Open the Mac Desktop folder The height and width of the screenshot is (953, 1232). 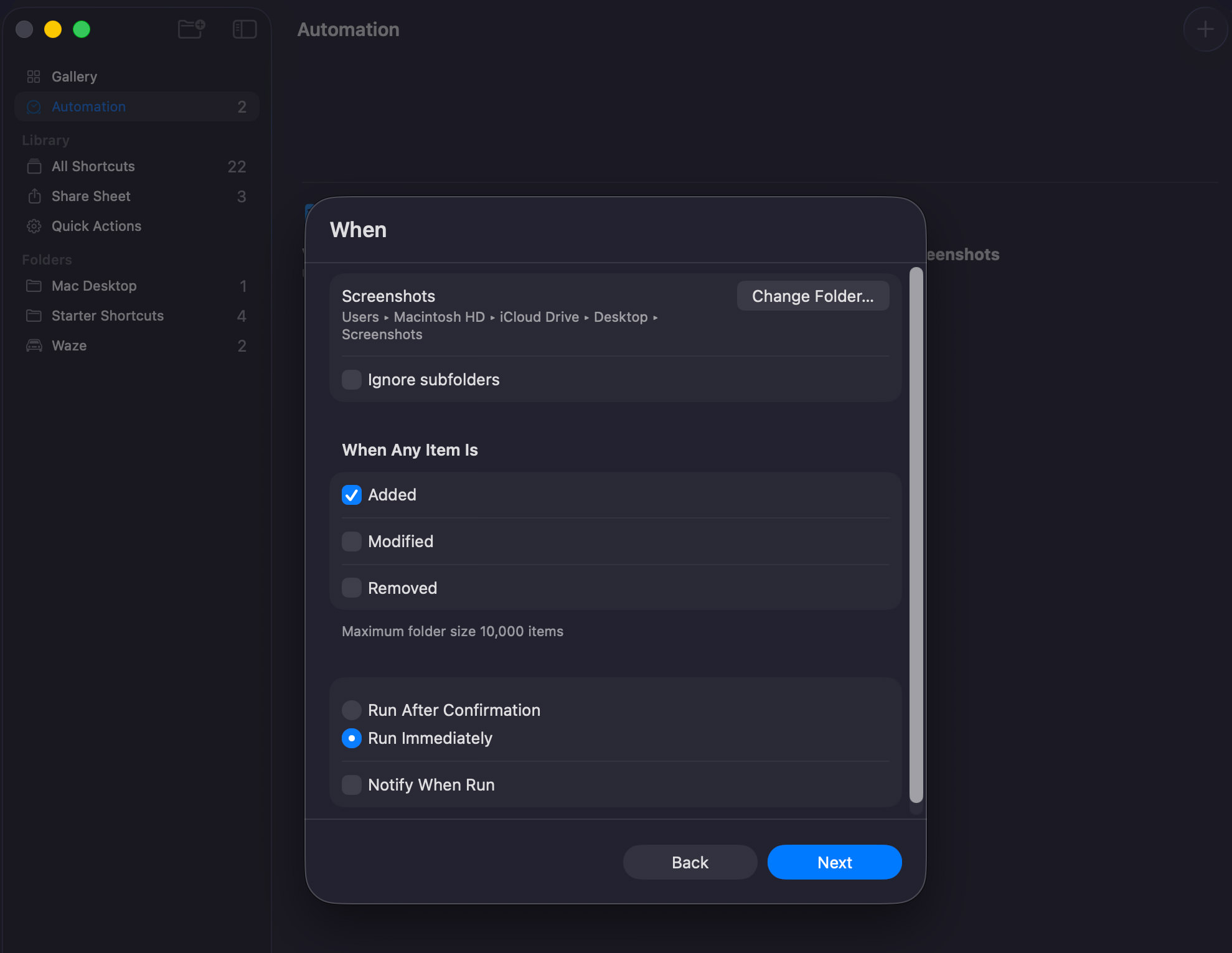pos(93,286)
